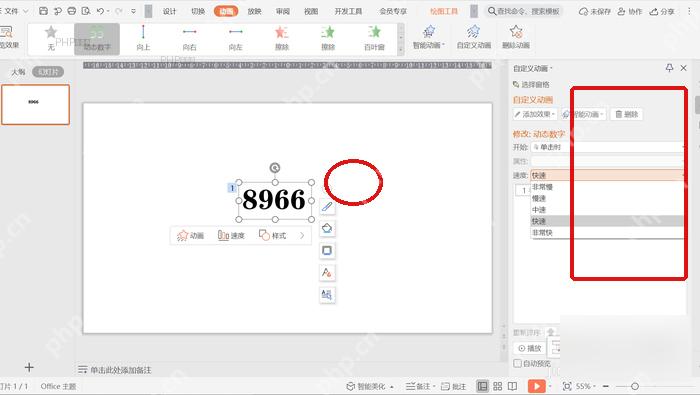Image resolution: width=700 pixels, height=395 pixels.
Task: Click the 未保存 cloud status icon
Action: pos(595,12)
